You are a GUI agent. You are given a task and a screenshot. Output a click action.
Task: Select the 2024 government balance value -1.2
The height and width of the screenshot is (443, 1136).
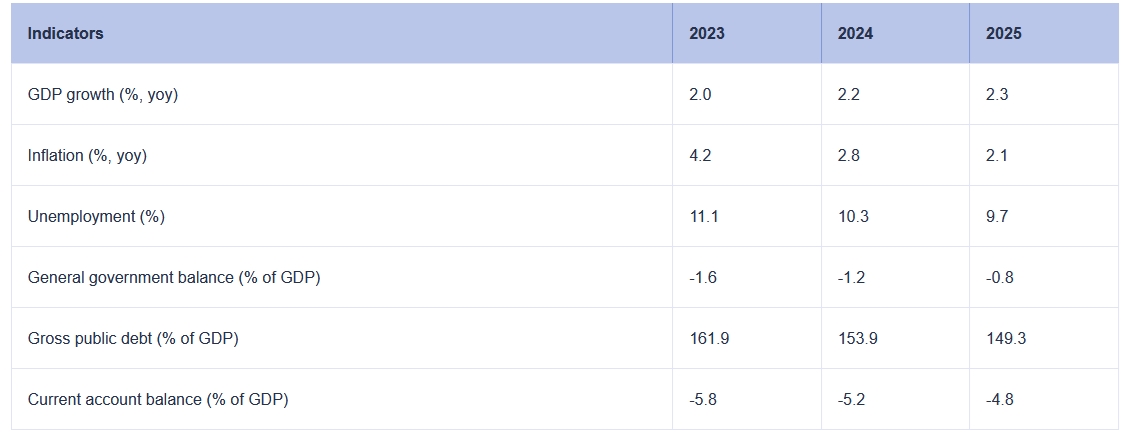851,277
